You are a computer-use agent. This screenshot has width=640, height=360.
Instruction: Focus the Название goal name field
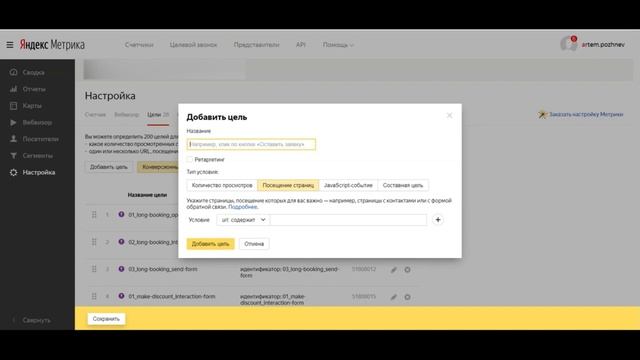click(251, 144)
